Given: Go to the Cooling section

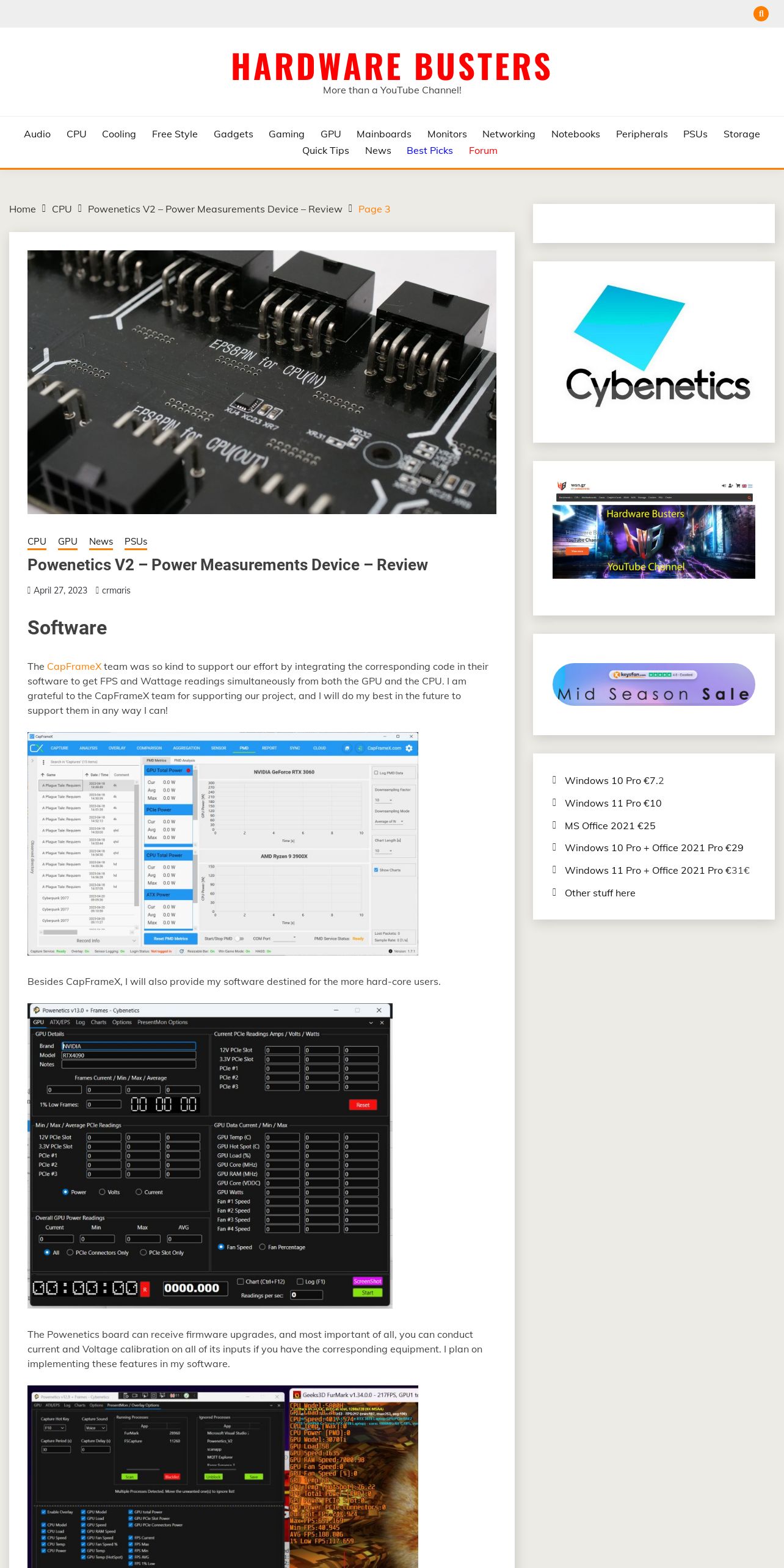Looking at the screenshot, I should pos(119,134).
